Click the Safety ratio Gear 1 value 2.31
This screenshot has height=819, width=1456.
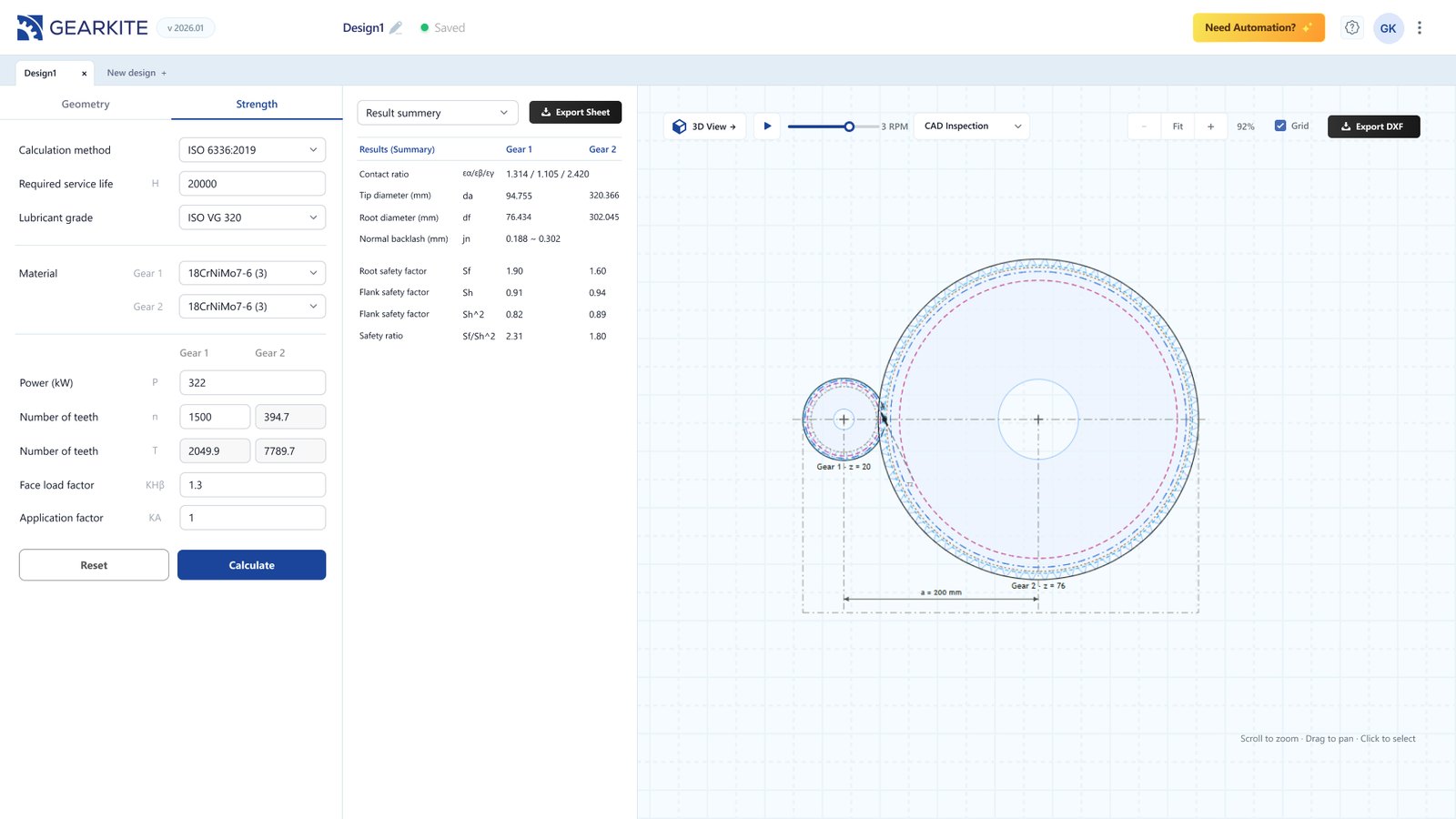click(514, 336)
